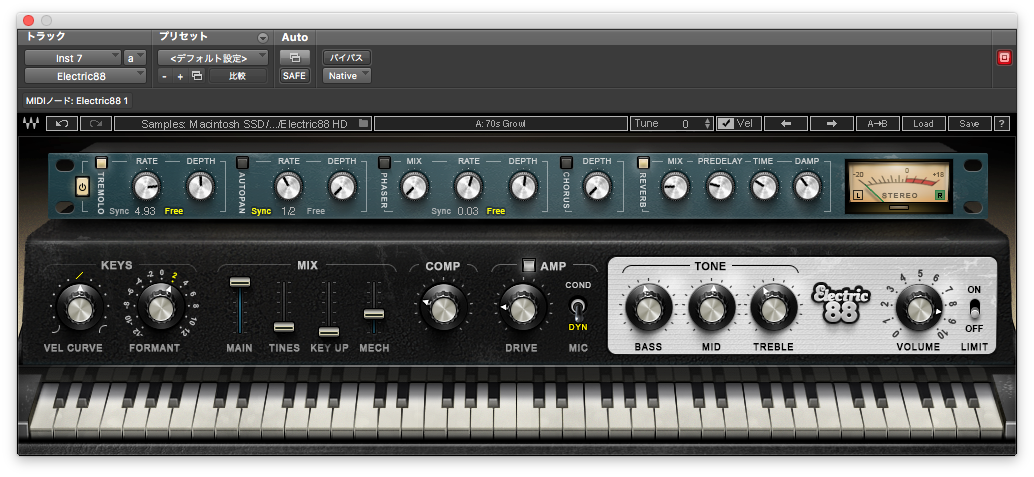
Task: Click the 比較 compare button
Action: 237,76
